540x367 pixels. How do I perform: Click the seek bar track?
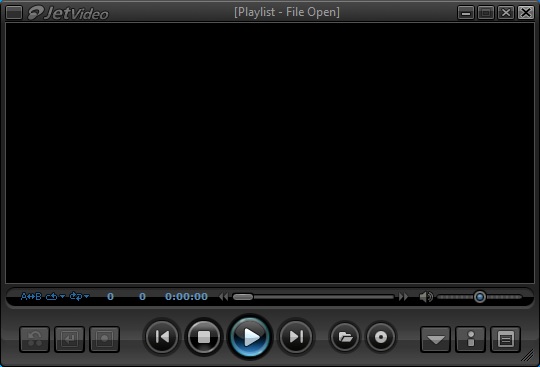point(313,297)
